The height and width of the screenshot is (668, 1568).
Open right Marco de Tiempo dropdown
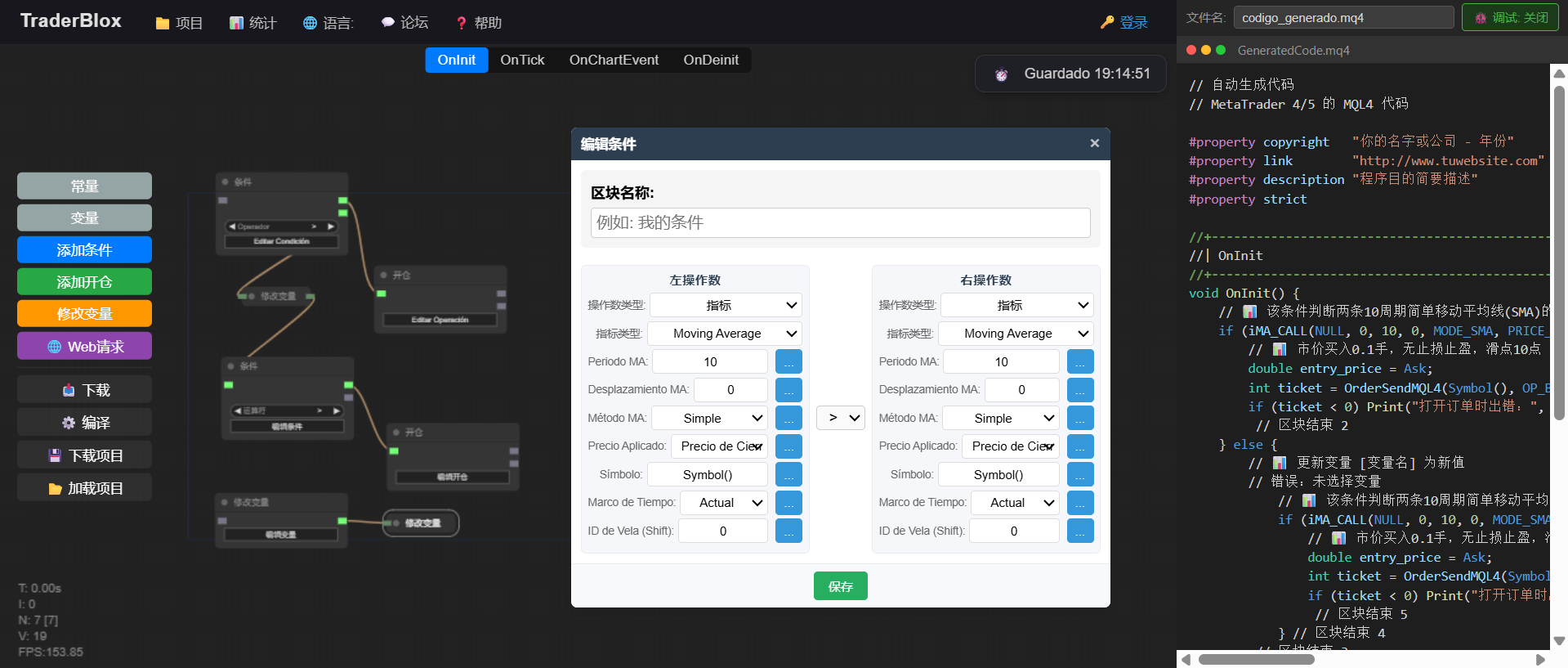[x=1015, y=503]
